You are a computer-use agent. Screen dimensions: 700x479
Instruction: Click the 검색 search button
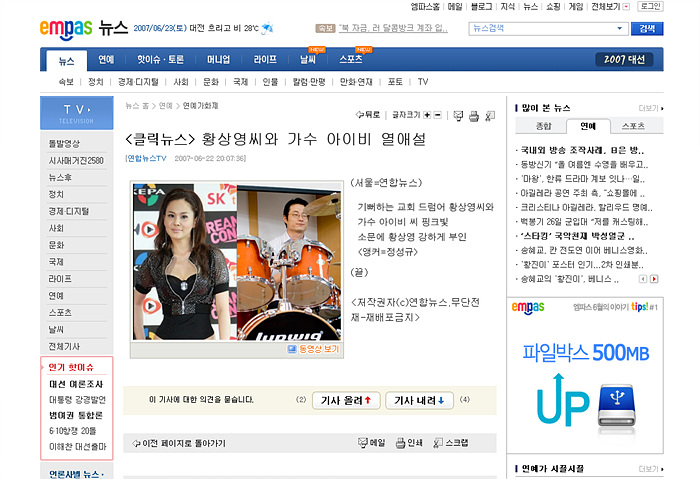647,29
